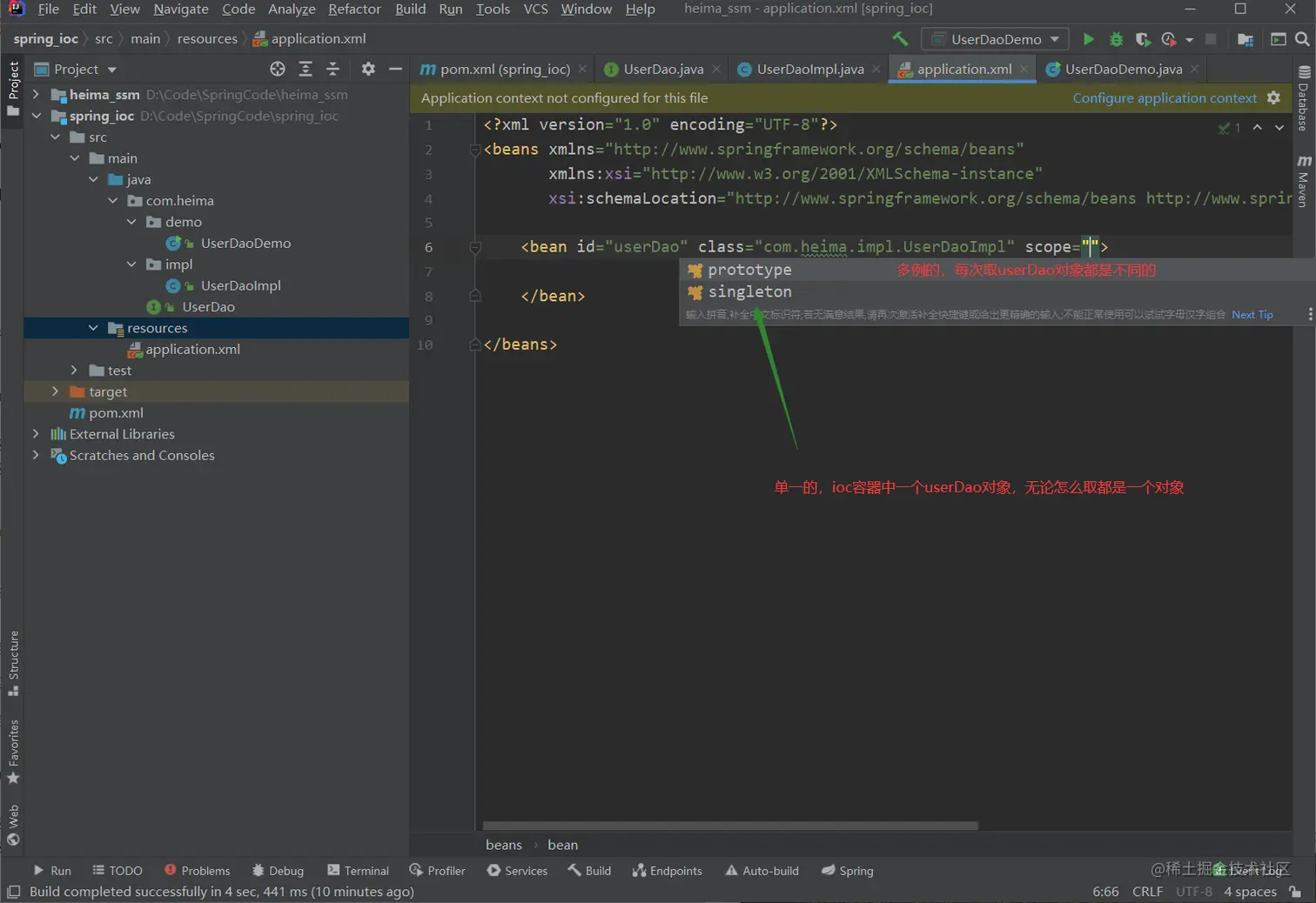Expand the target folder
This screenshot has height=903, width=1316.
(55, 391)
